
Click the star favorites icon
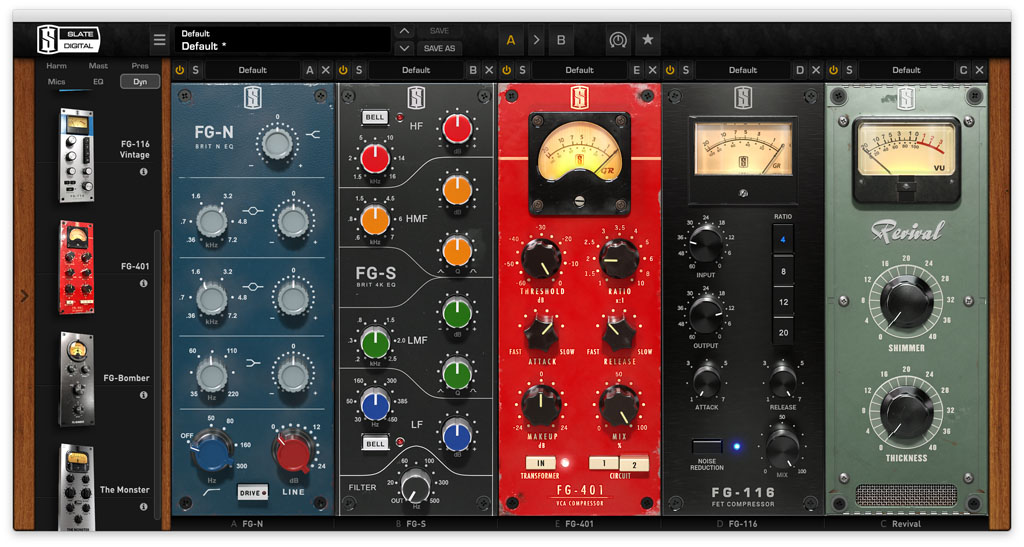(647, 40)
